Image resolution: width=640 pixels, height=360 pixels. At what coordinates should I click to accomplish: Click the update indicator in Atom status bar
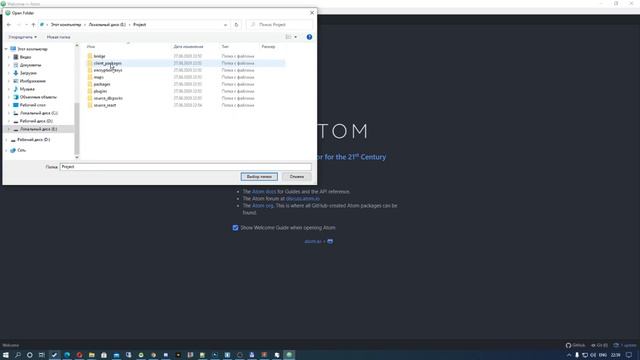coord(625,345)
